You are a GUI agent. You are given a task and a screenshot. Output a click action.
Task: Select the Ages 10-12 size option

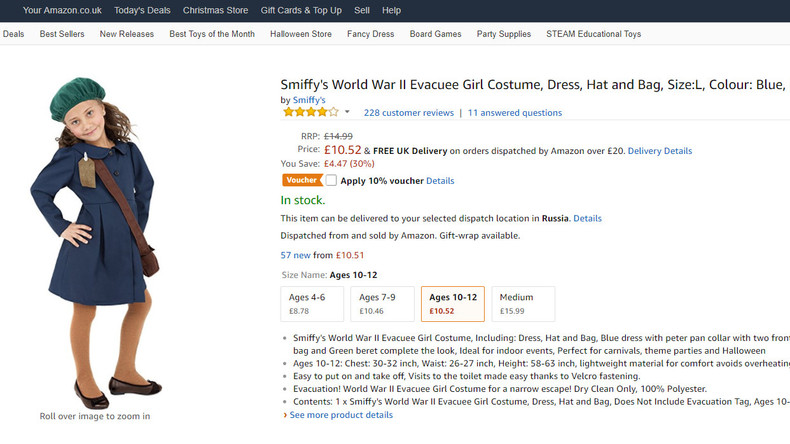pos(453,304)
